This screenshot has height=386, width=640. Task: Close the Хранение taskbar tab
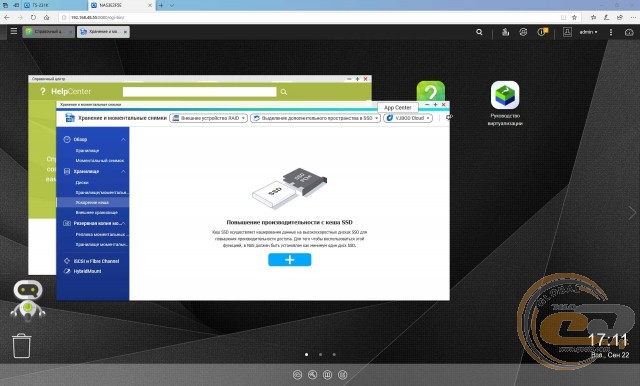[125, 32]
